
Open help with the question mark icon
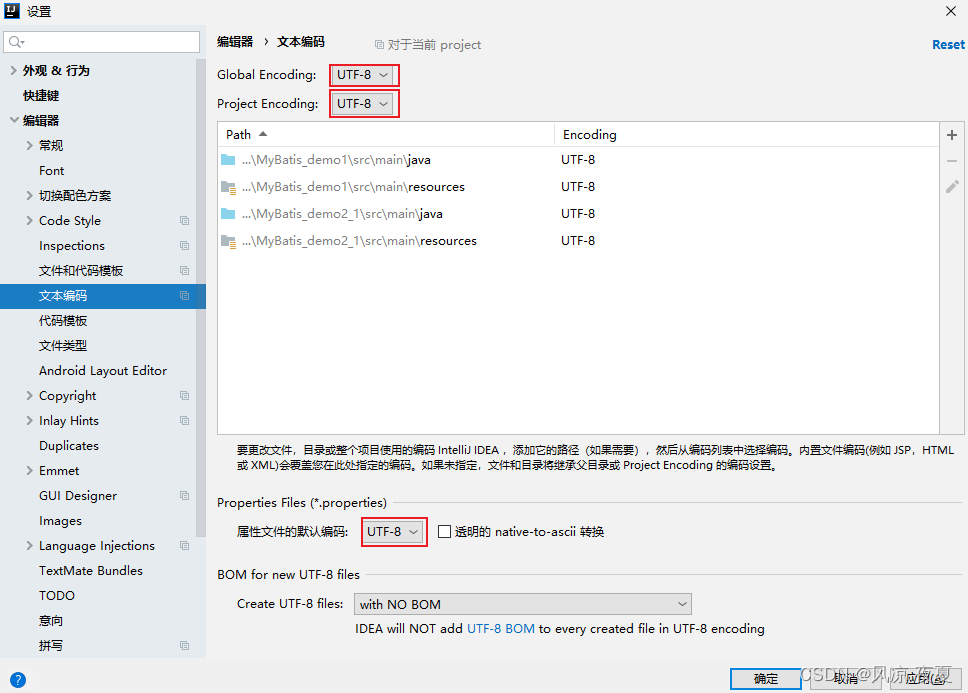point(18,679)
